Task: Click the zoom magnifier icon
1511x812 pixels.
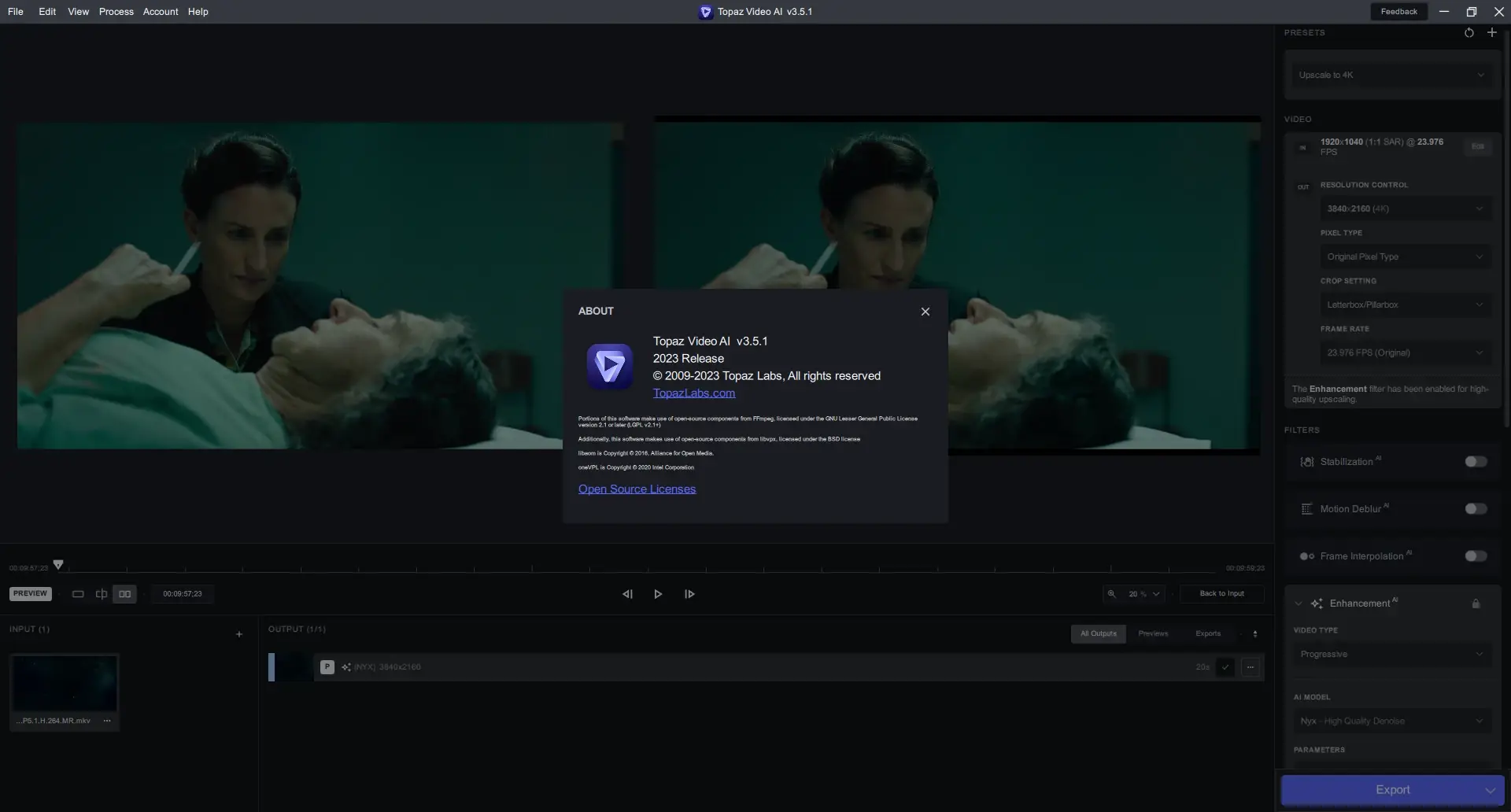Action: [x=1111, y=594]
